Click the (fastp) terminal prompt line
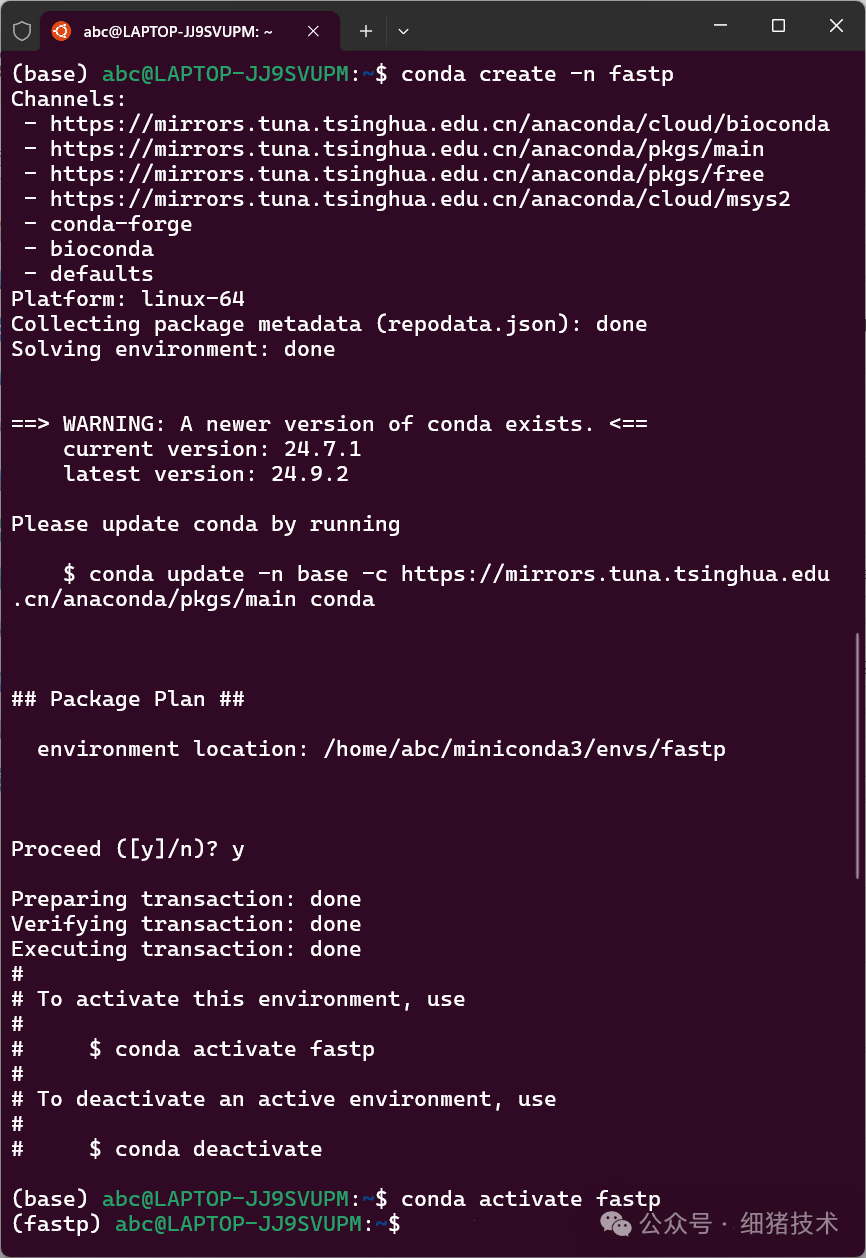Viewport: 866px width, 1258px height. (200, 1223)
